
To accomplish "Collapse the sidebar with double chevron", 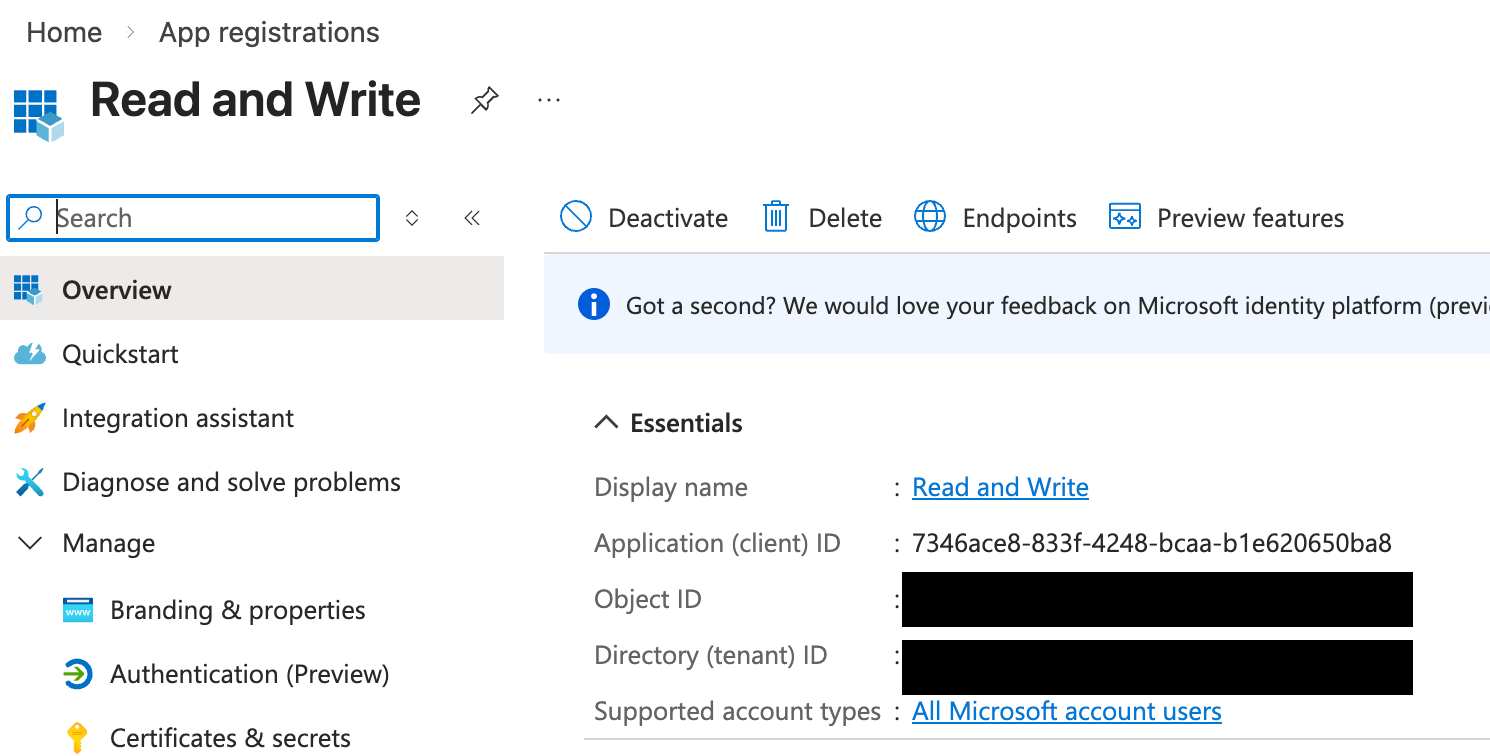I will [x=472, y=217].
